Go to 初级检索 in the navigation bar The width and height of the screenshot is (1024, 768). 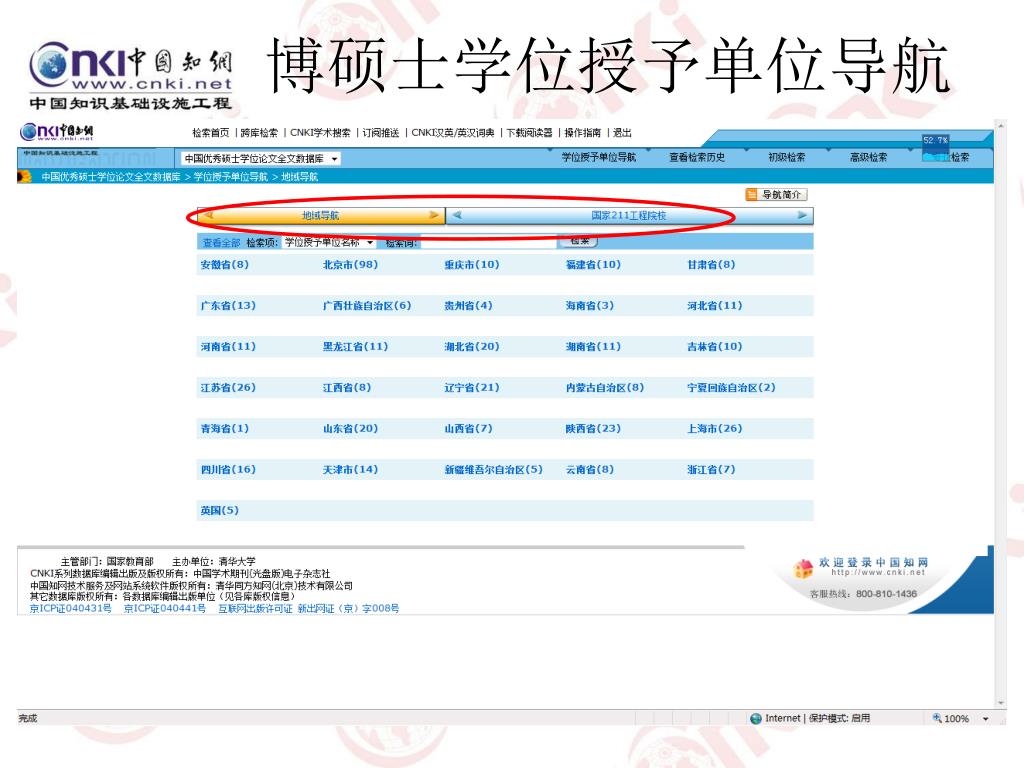[786, 157]
